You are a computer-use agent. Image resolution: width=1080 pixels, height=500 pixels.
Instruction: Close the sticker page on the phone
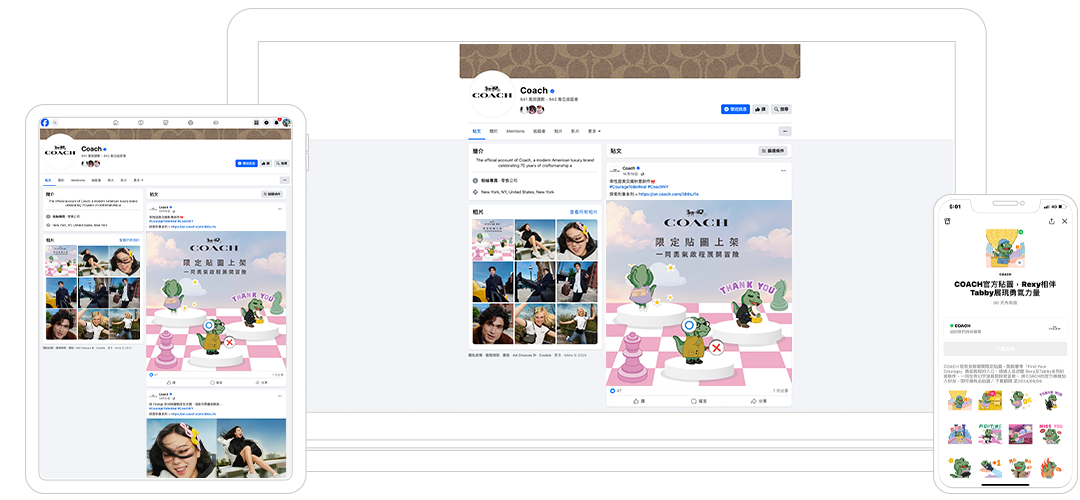coord(1065,222)
